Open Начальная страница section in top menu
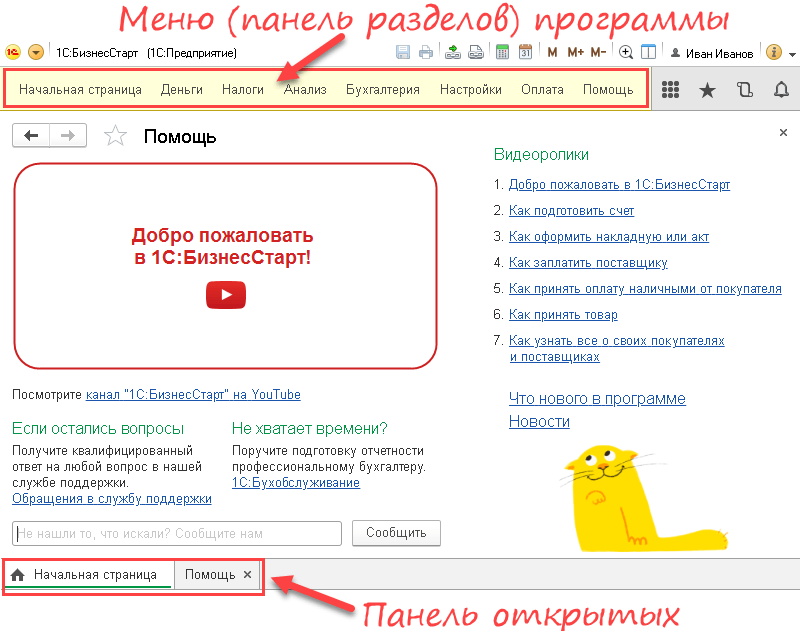The width and height of the screenshot is (800, 632). pyautogui.click(x=80, y=90)
